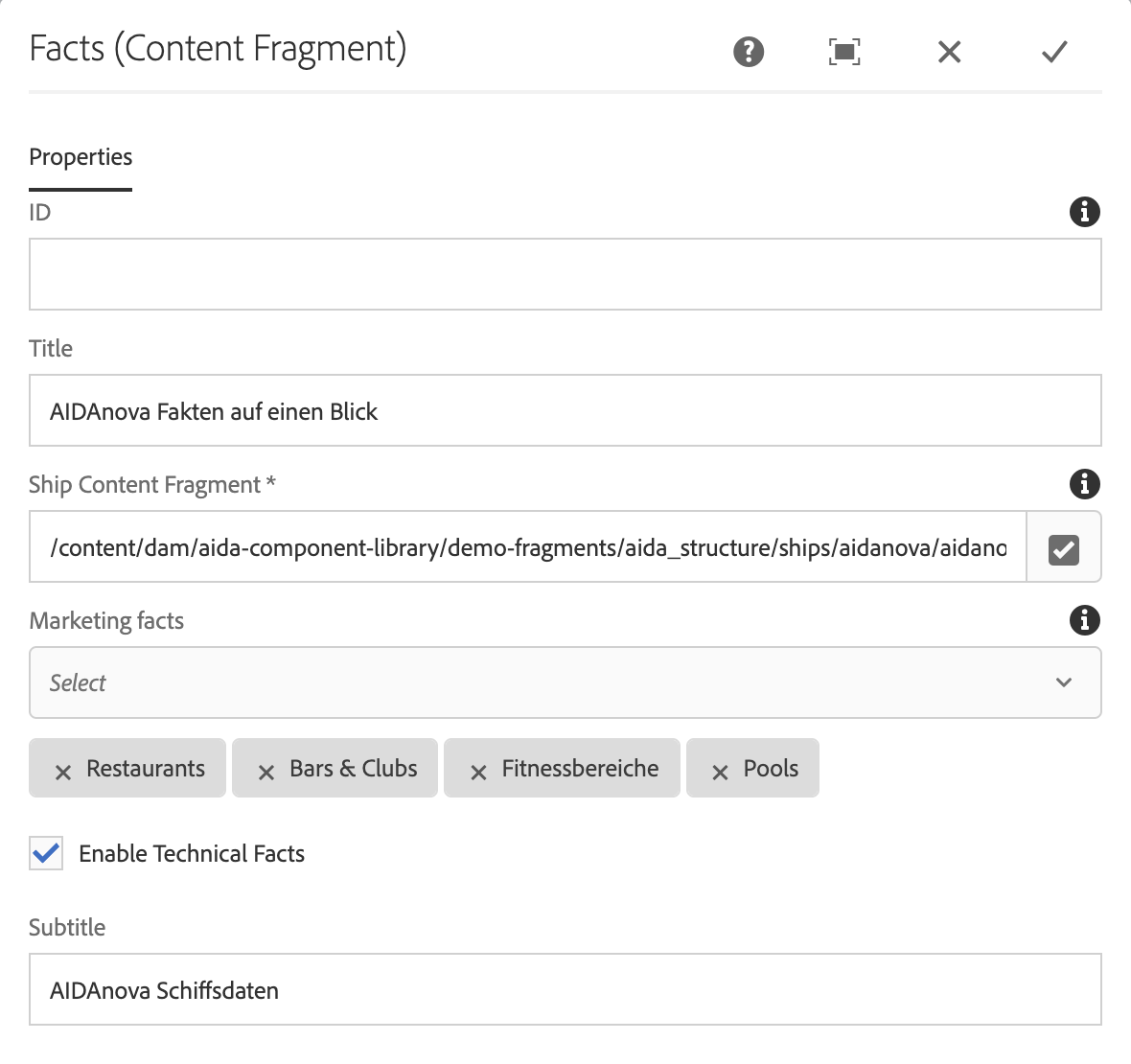Remove the Pools tag
The image size is (1131, 1064).
720,772
